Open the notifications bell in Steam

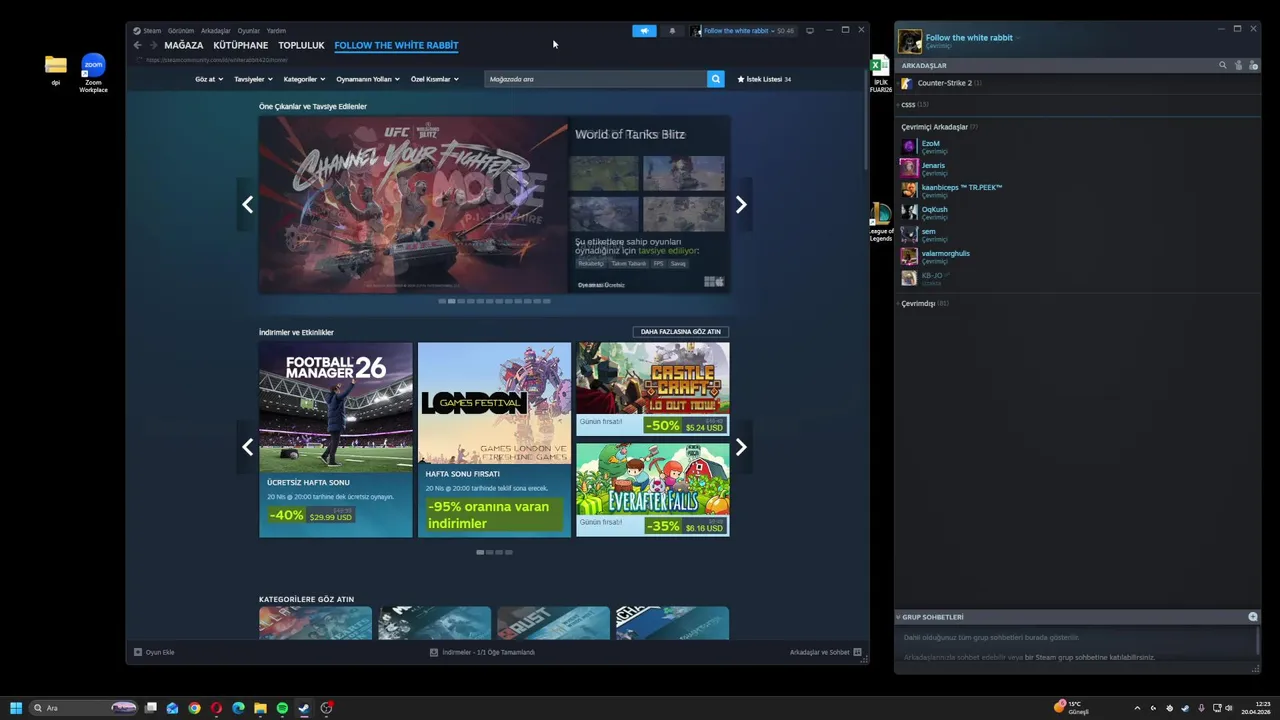point(672,31)
